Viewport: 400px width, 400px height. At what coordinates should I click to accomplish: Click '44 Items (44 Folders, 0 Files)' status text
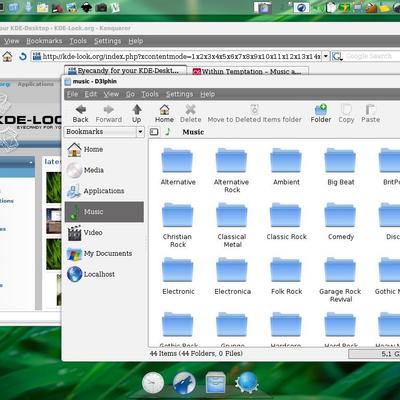tap(196, 353)
